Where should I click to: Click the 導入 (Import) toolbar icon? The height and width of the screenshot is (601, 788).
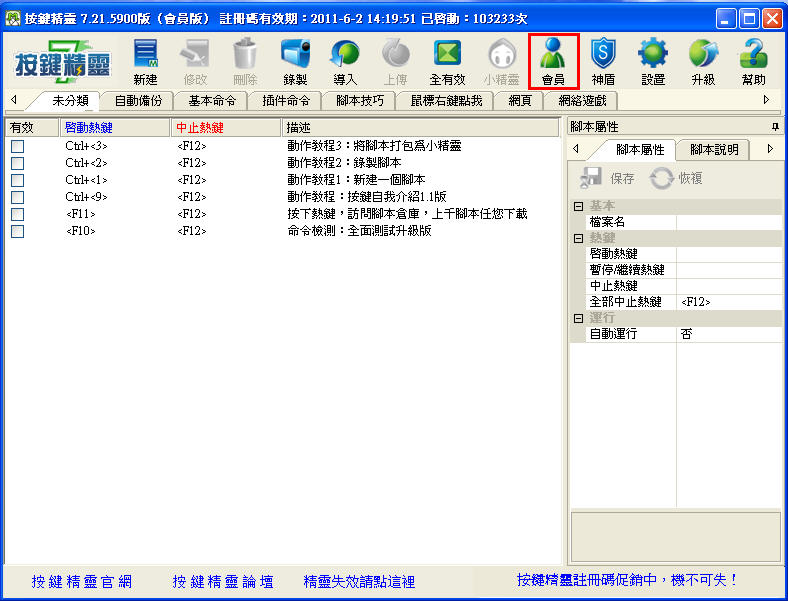(x=345, y=60)
